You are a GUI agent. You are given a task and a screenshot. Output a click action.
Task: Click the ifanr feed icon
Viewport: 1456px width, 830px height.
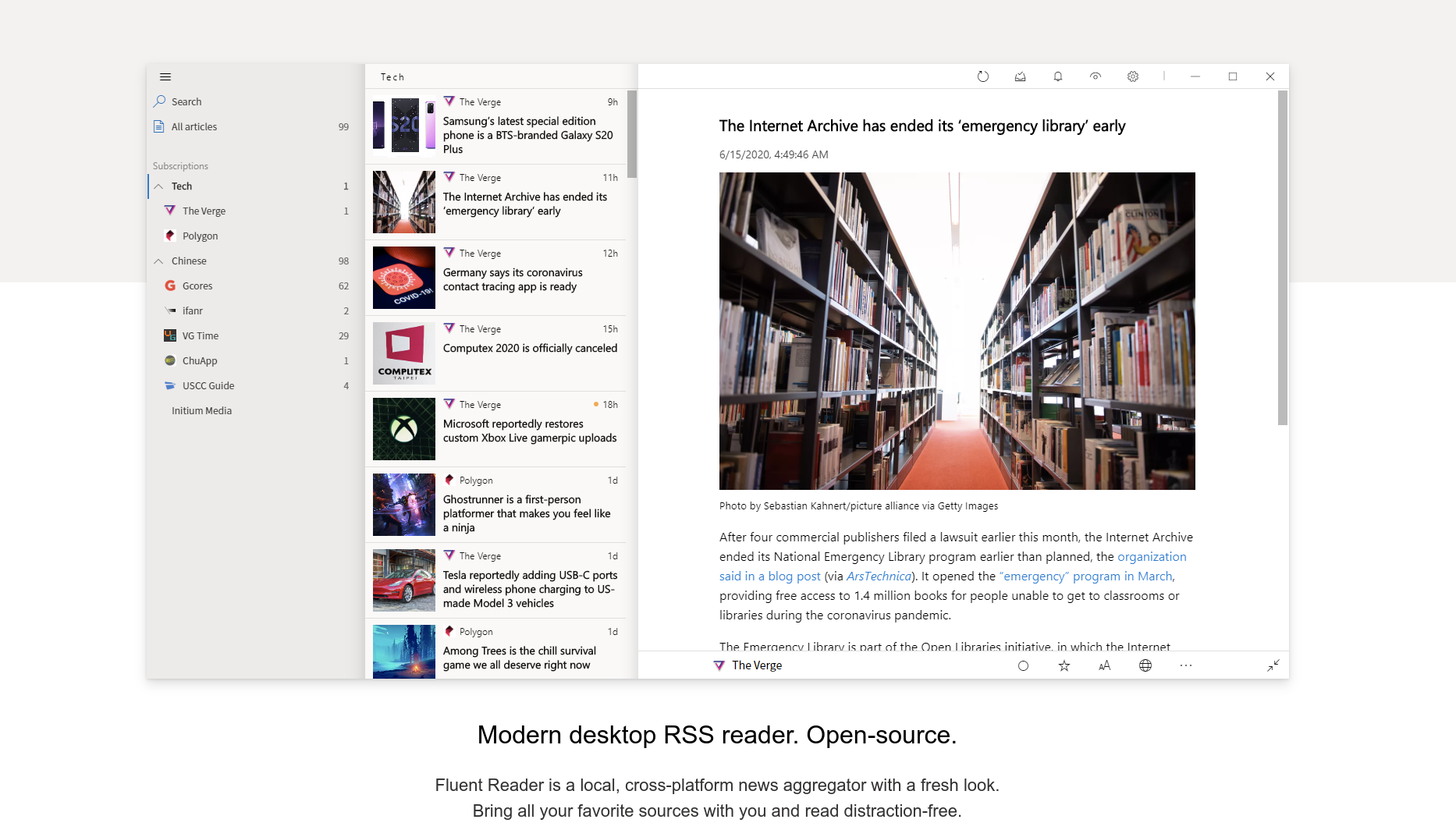pos(170,311)
